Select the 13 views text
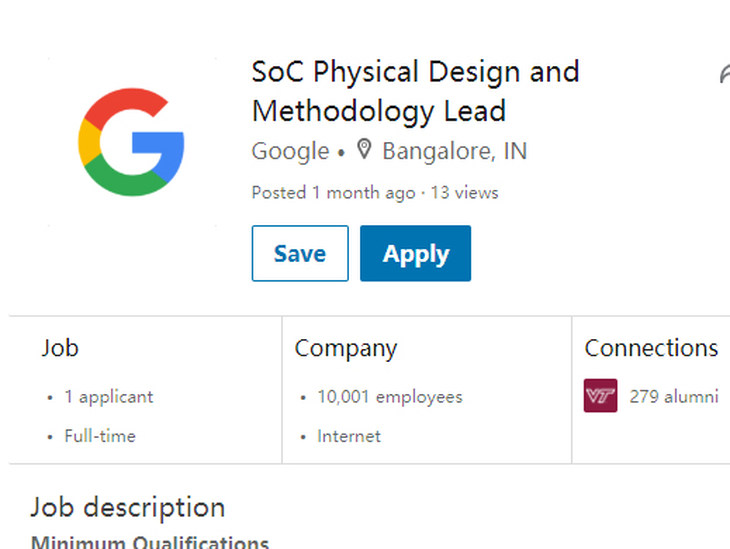730x549 pixels. 465,193
